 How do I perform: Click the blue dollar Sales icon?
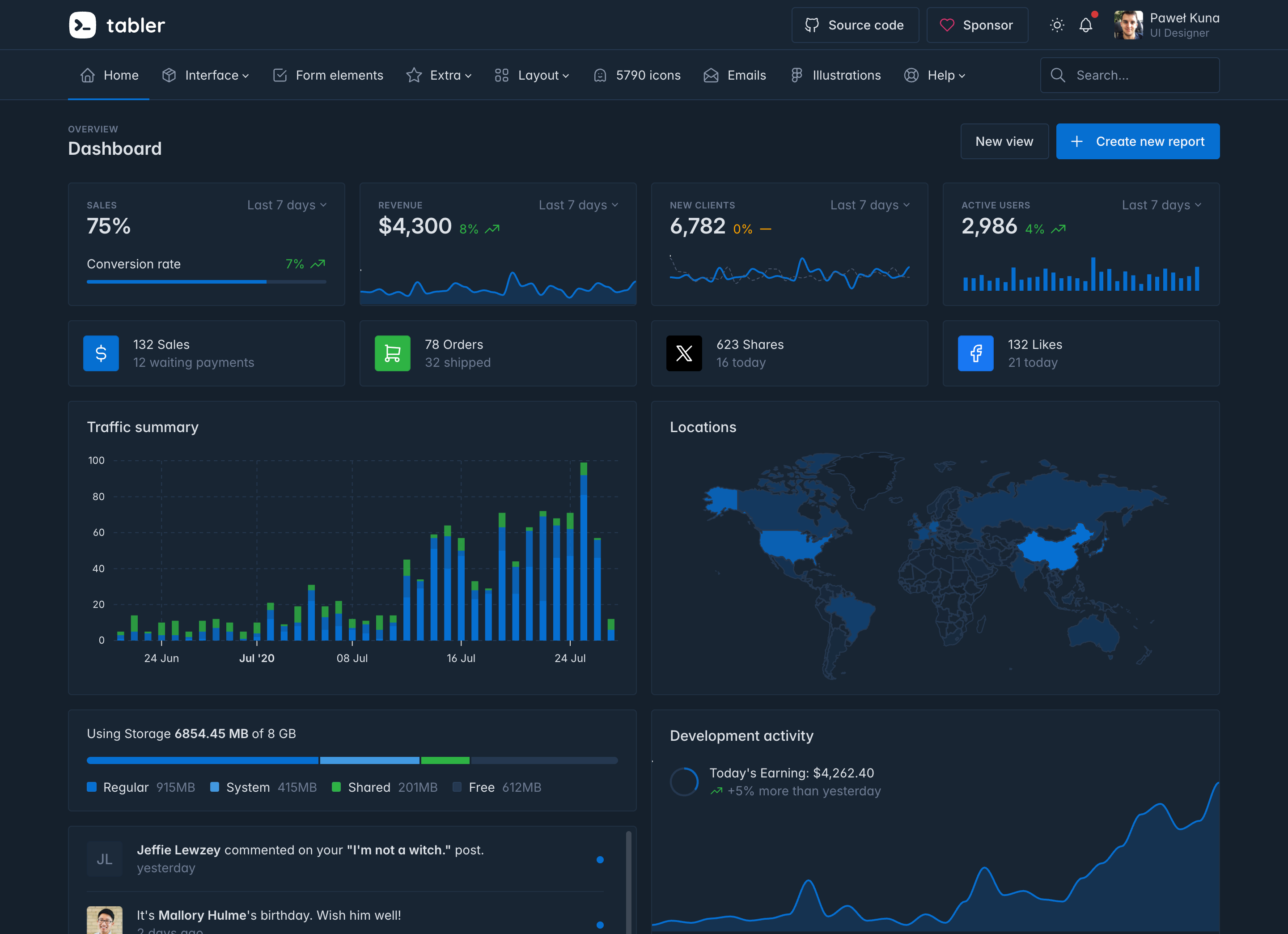(101, 353)
